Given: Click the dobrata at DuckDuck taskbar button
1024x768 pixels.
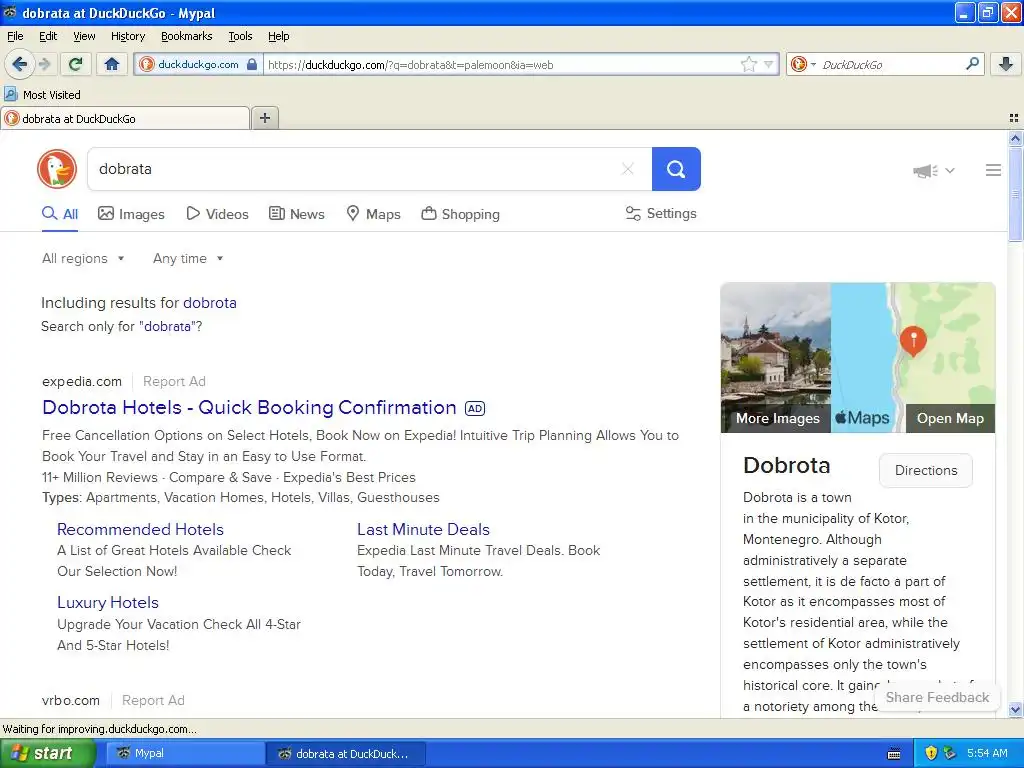Looking at the screenshot, I should click(345, 753).
